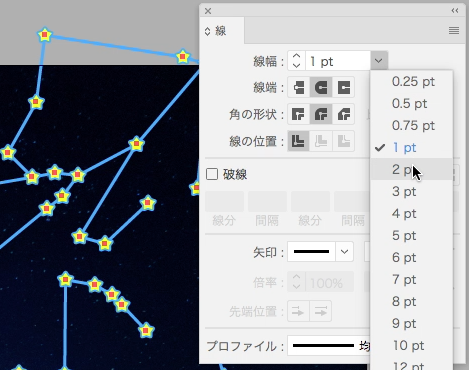Extend arrow tip beyond path end
The height and width of the screenshot is (370, 469).
click(x=298, y=312)
